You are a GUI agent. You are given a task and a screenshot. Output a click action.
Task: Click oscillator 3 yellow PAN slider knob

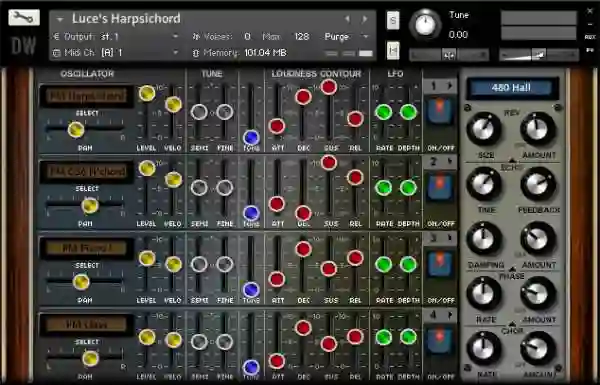[x=81, y=282]
